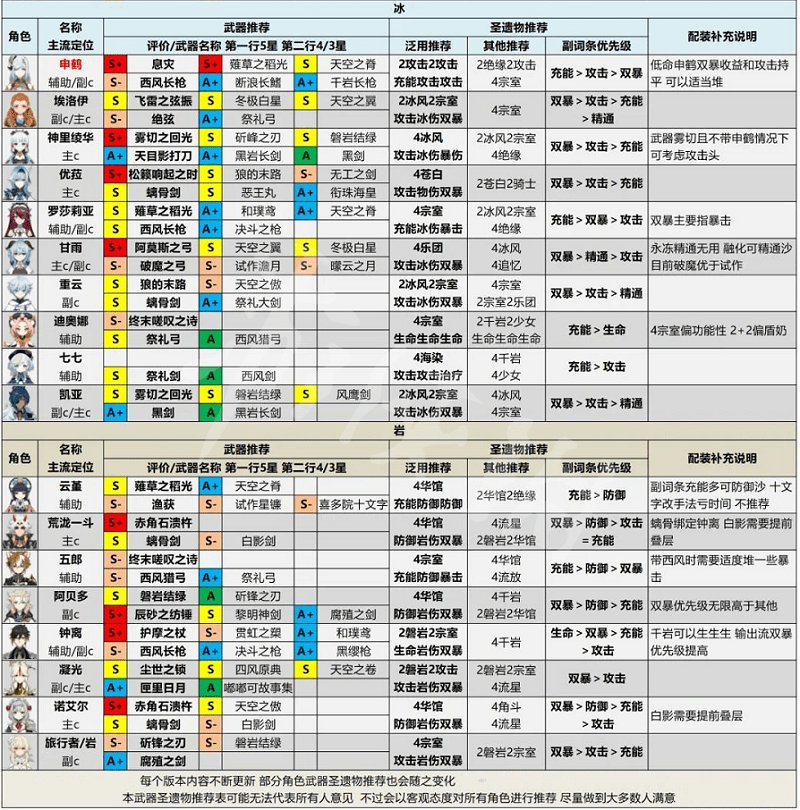Select the 恶王丸 weapon cell

click(x=258, y=193)
